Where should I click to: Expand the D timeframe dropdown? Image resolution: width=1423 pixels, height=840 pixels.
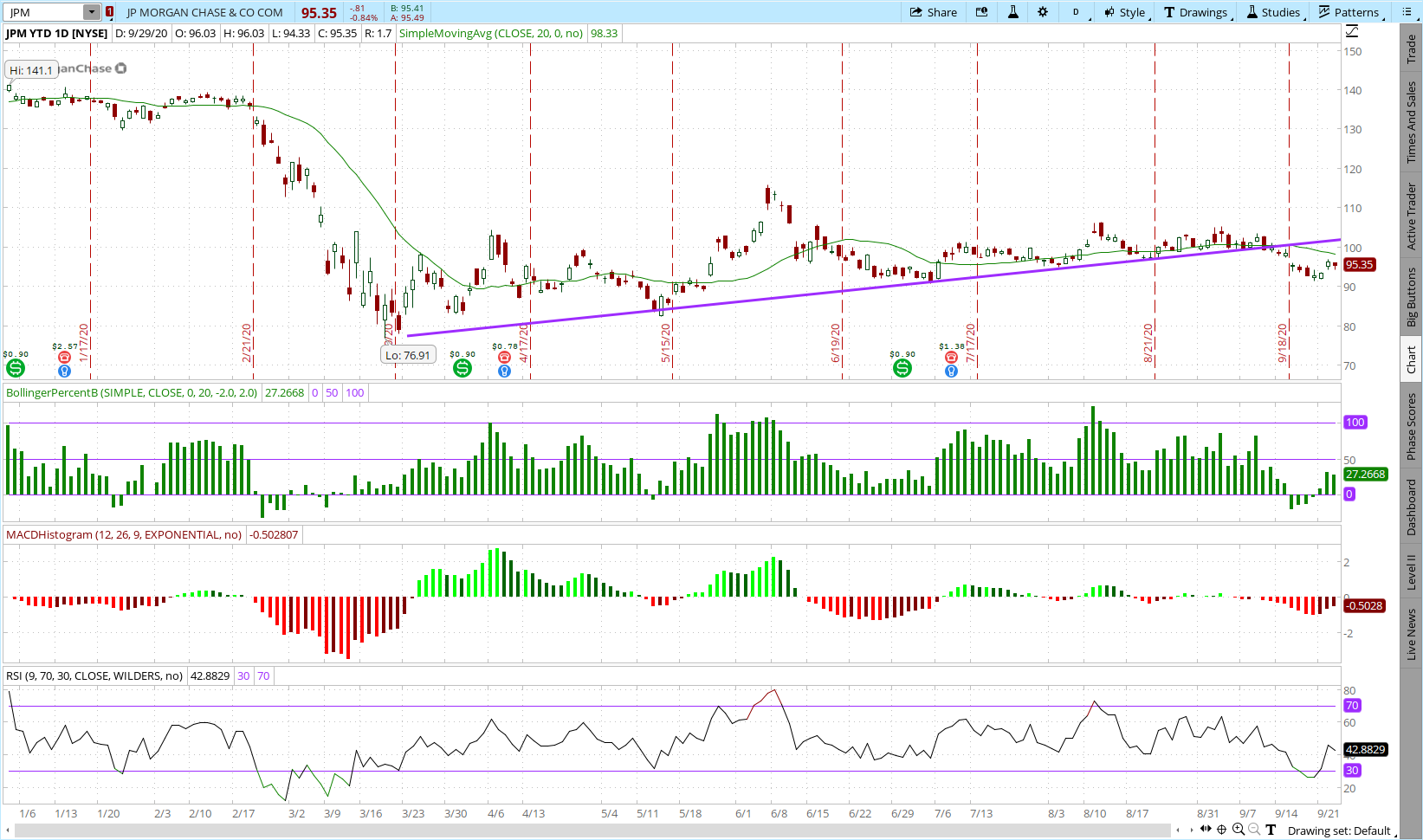(x=1078, y=12)
